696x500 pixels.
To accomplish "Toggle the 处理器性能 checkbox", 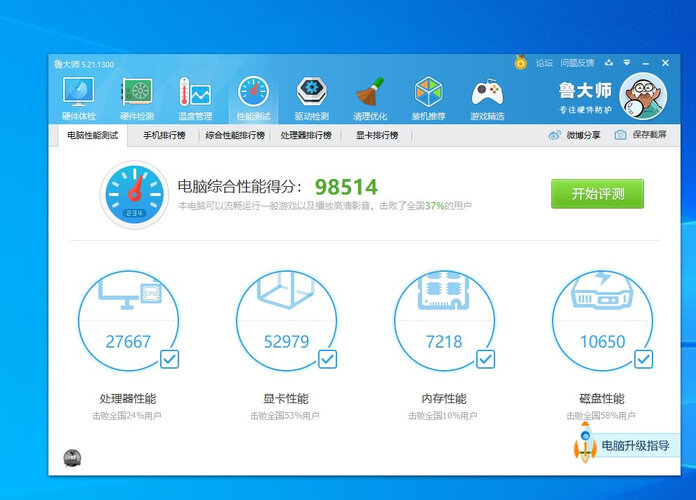I will click(x=170, y=359).
